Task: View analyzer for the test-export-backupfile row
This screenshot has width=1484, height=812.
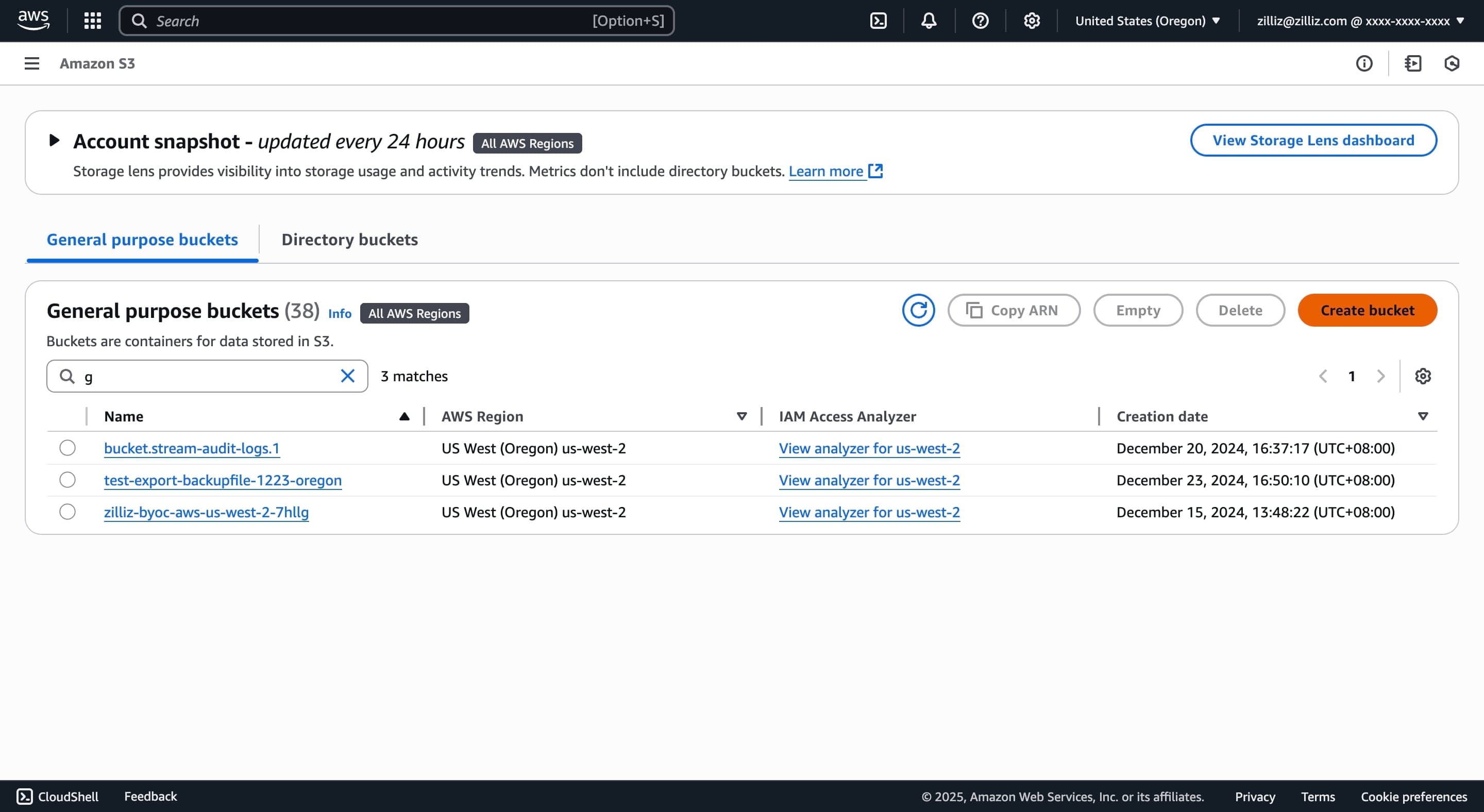Action: coord(869,480)
